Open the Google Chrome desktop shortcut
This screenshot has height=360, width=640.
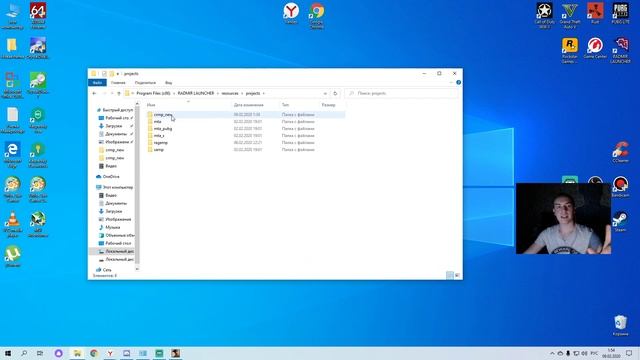316,15
